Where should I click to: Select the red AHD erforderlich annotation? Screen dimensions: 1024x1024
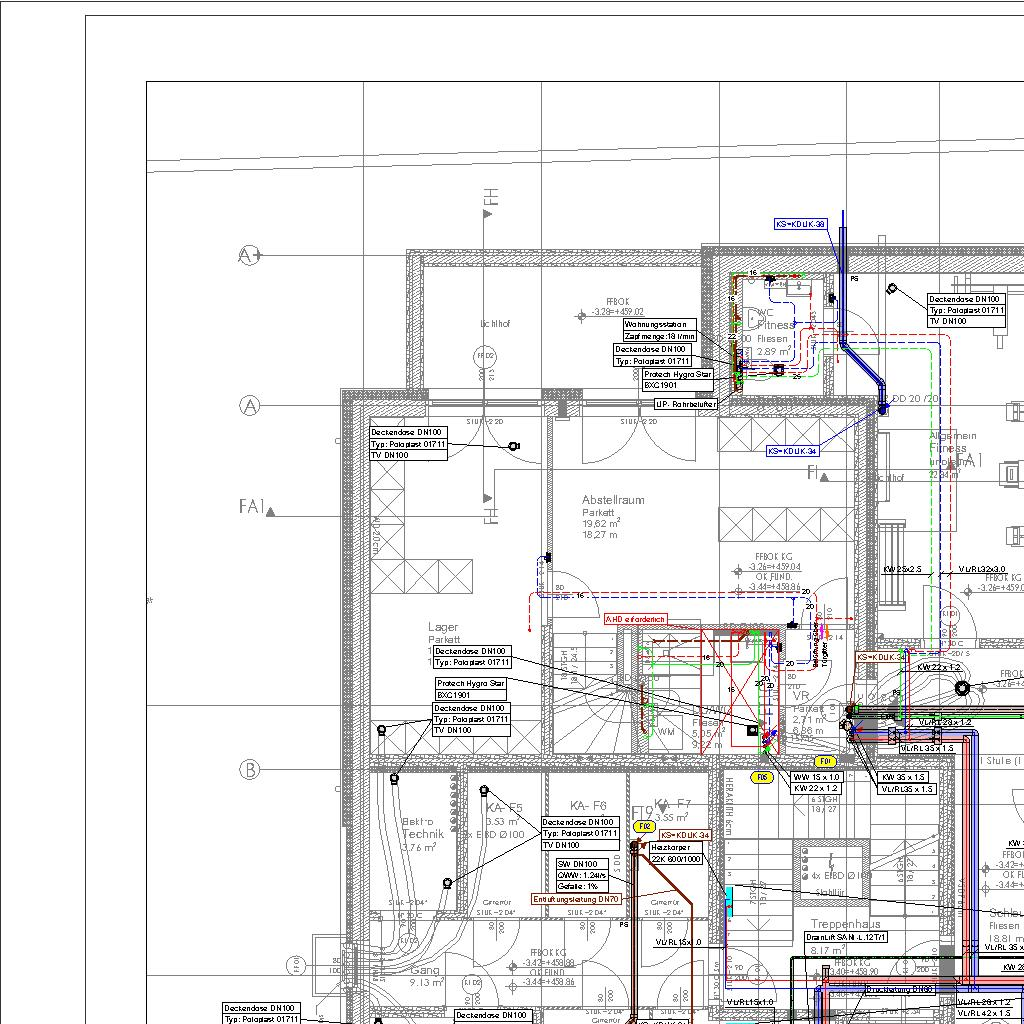point(635,620)
